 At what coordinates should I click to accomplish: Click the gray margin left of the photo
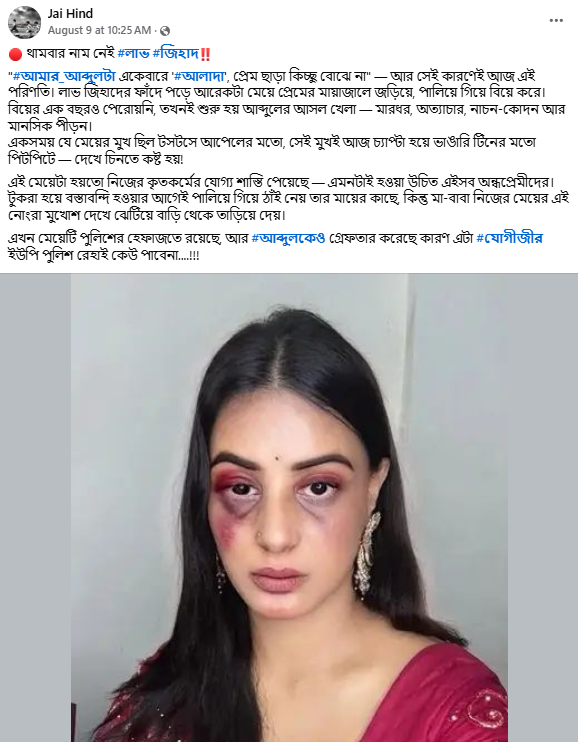[x=36, y=508]
